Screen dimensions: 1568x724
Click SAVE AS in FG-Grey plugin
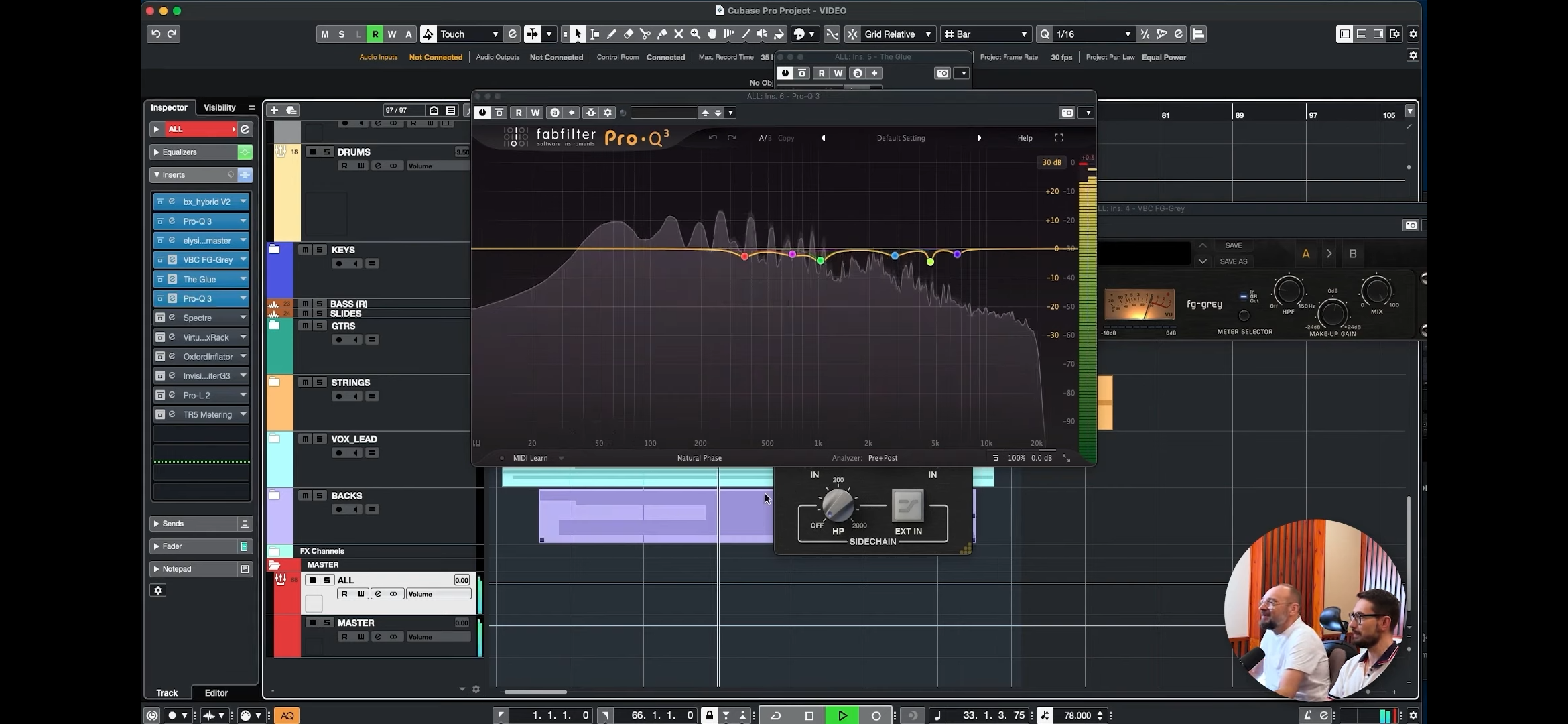click(x=1233, y=261)
